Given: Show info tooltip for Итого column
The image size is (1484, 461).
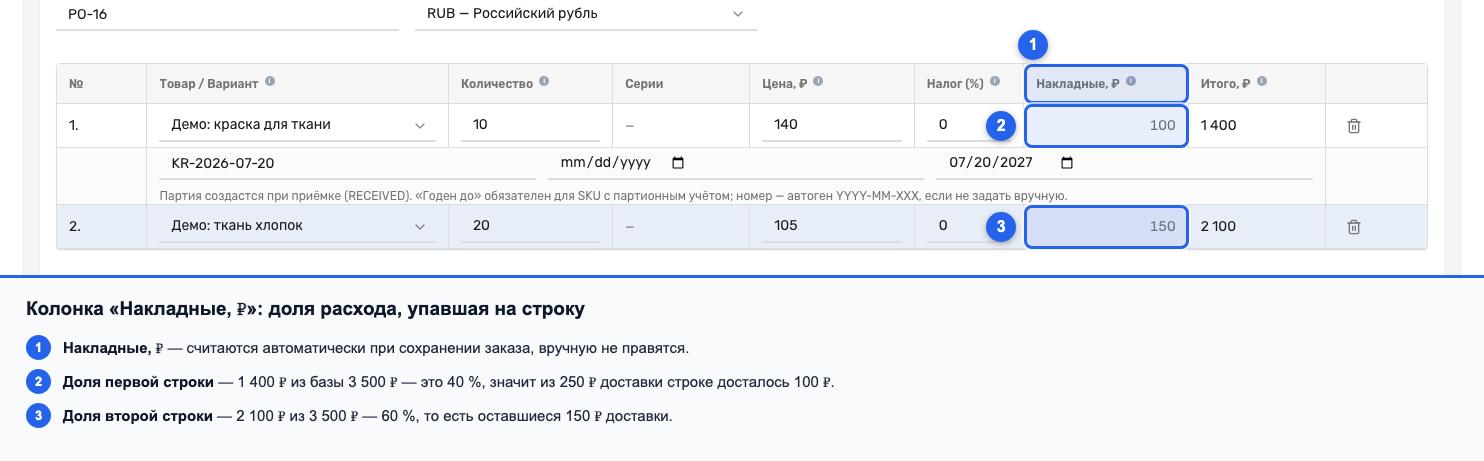Looking at the screenshot, I should [x=1262, y=83].
